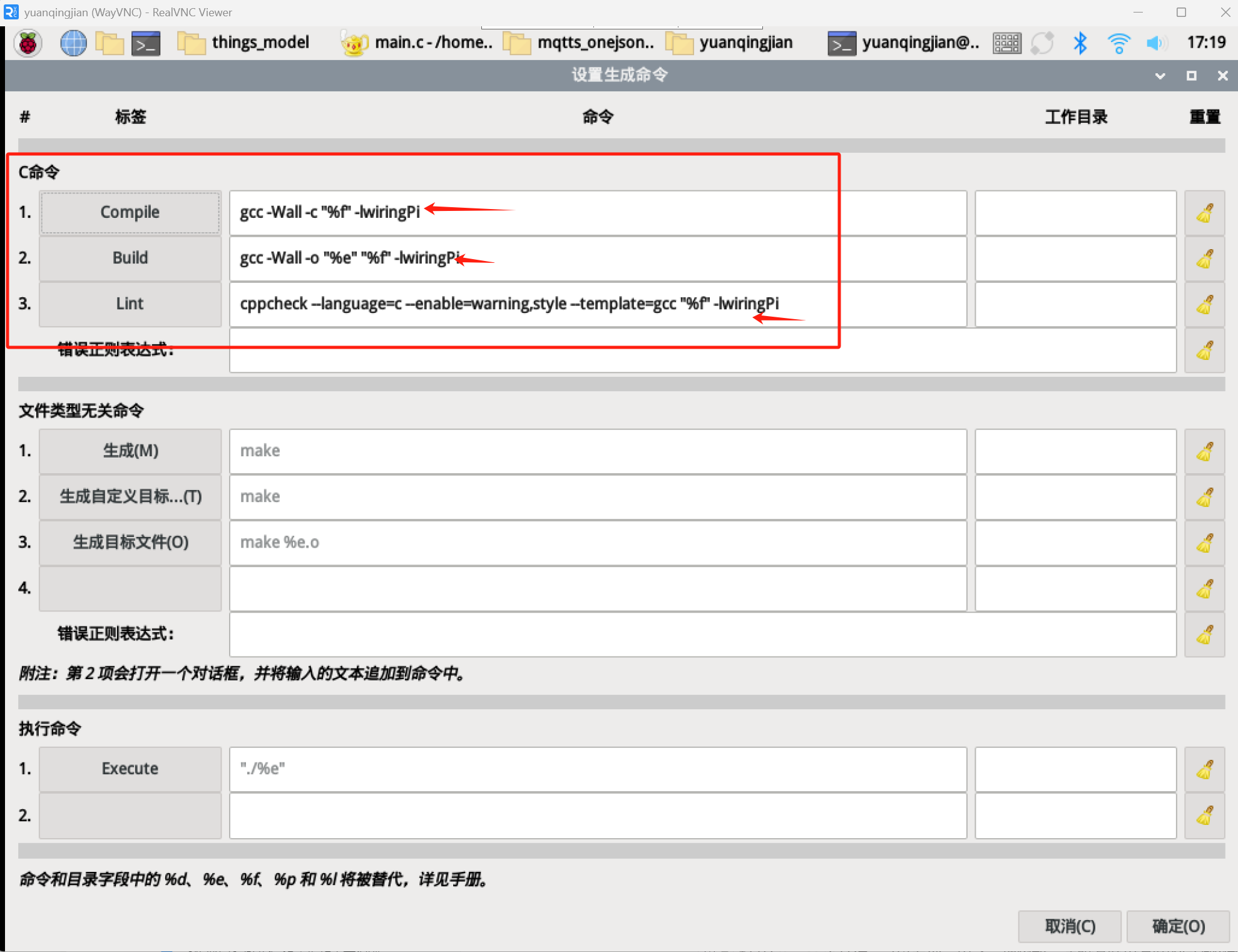
Task: Click the Compile label button
Action: 130,212
